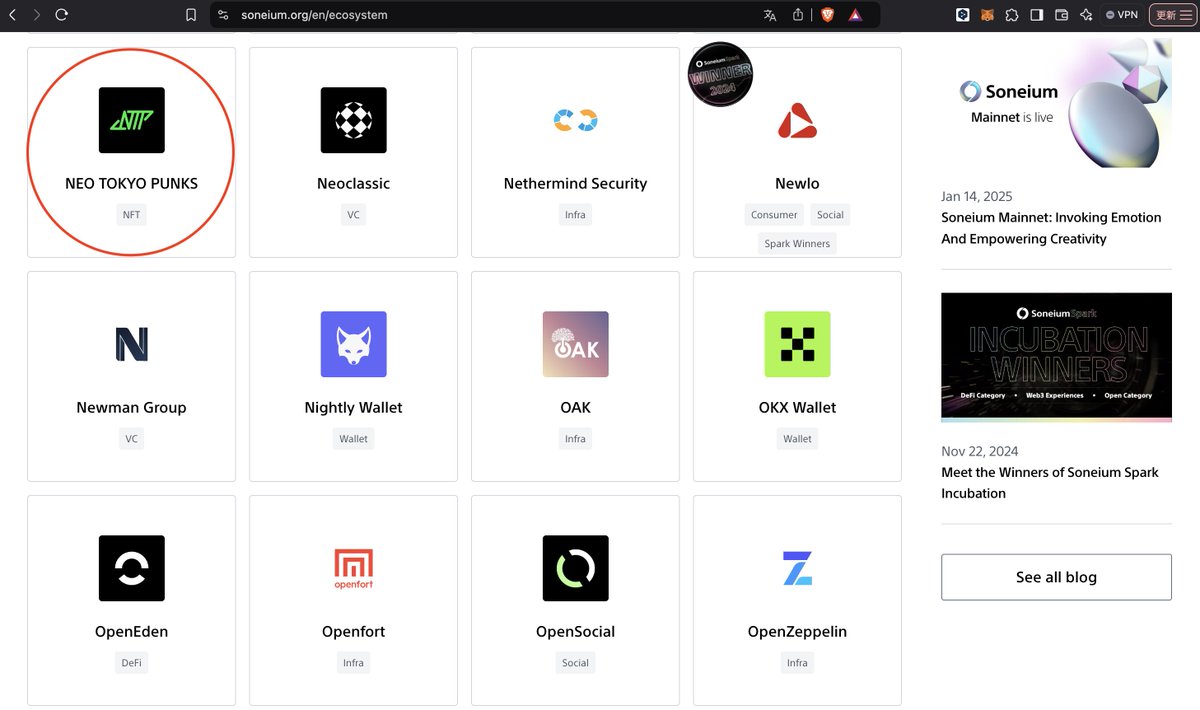Open the Newman Group card title

pos(132,407)
